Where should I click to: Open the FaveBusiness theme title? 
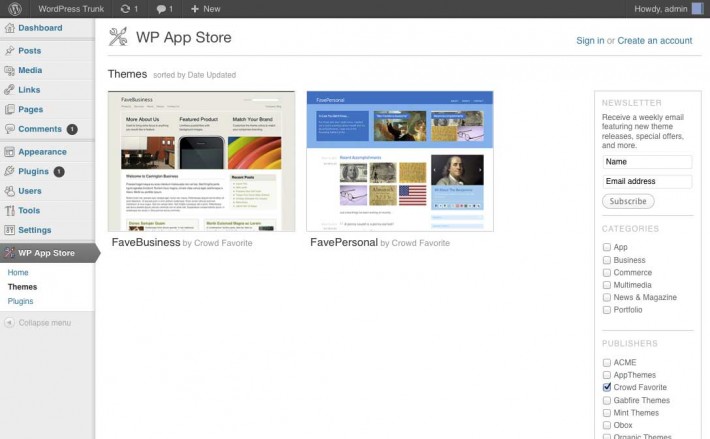[x=146, y=242]
